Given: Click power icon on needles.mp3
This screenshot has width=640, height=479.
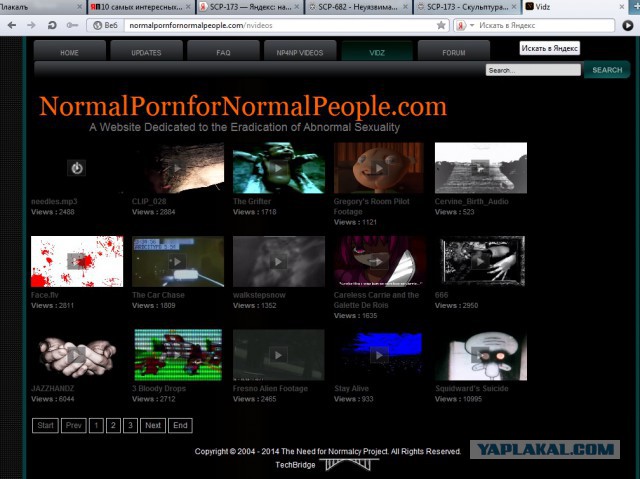Looking at the screenshot, I should point(76,168).
